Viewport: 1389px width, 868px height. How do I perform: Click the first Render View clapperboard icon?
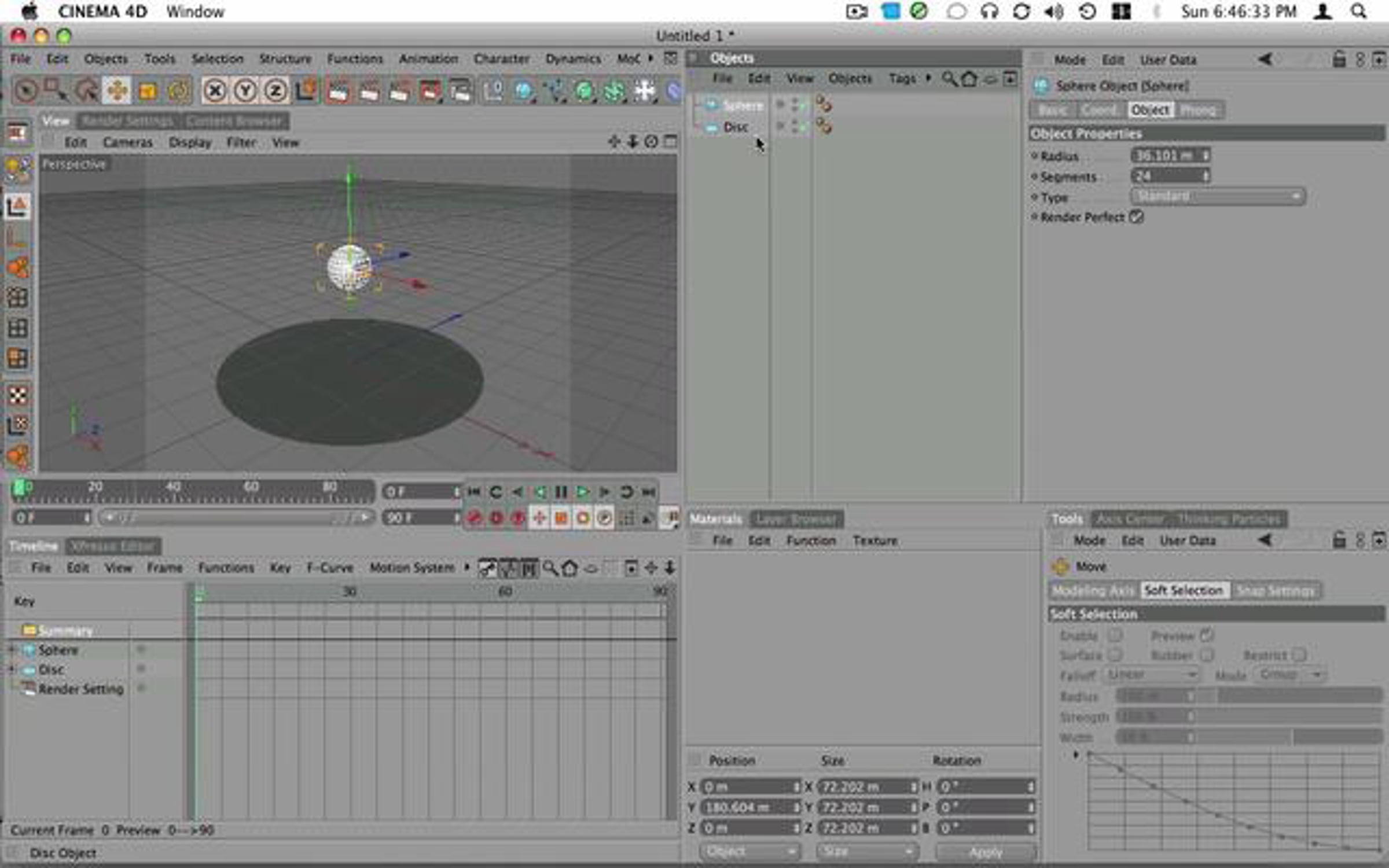click(338, 91)
